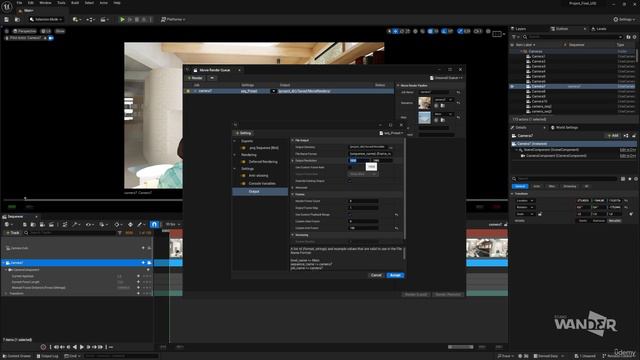Click the green Play button in the main toolbar
This screenshot has height=360, width=640.
(x=122, y=19)
